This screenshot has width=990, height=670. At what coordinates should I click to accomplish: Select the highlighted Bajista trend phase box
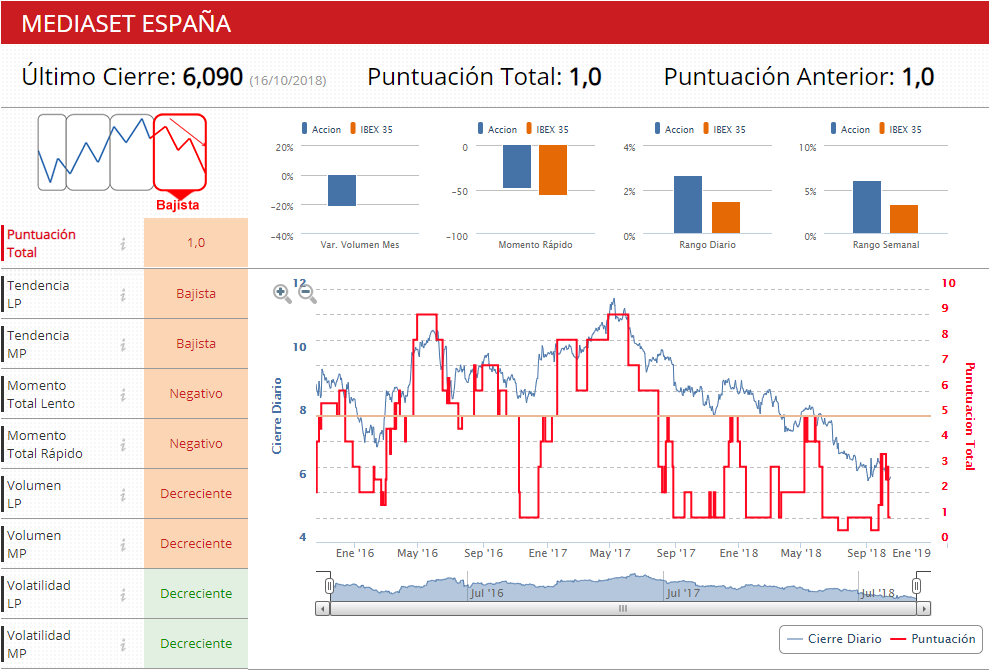pyautogui.click(x=180, y=152)
